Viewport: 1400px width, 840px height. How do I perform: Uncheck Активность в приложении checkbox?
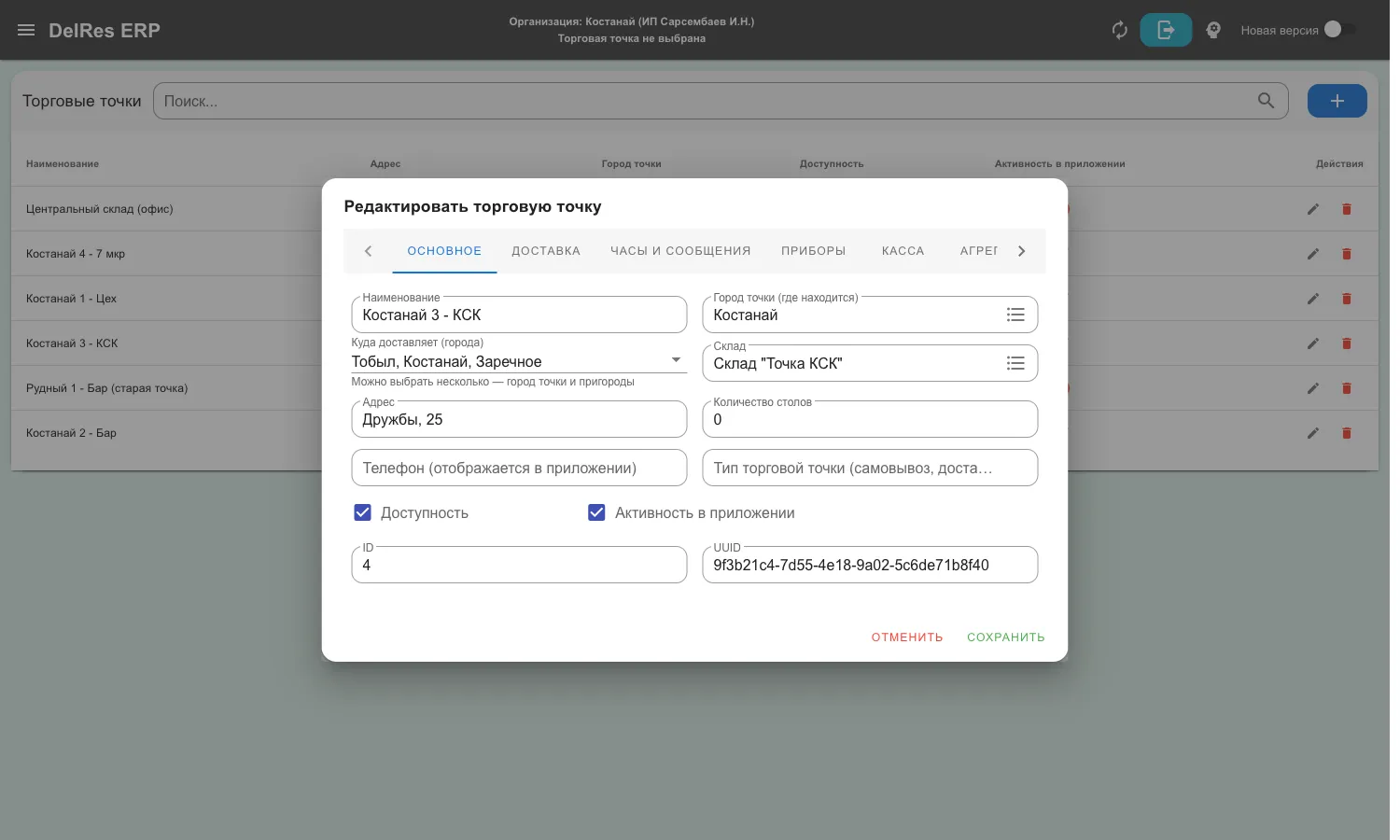(x=596, y=512)
